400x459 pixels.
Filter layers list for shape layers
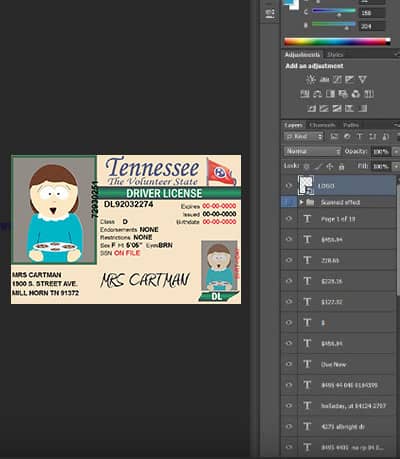[372, 136]
